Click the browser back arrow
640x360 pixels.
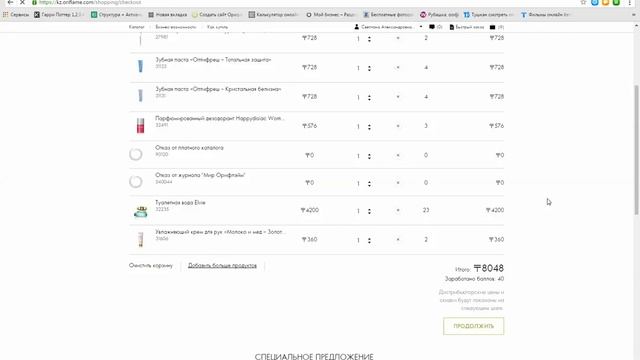click(10, 2)
